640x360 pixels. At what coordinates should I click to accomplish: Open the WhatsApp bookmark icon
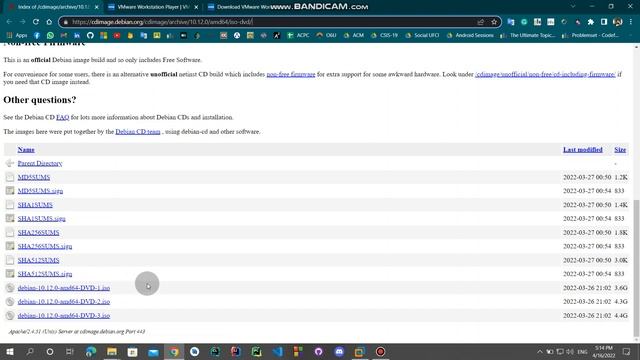click(x=50, y=36)
